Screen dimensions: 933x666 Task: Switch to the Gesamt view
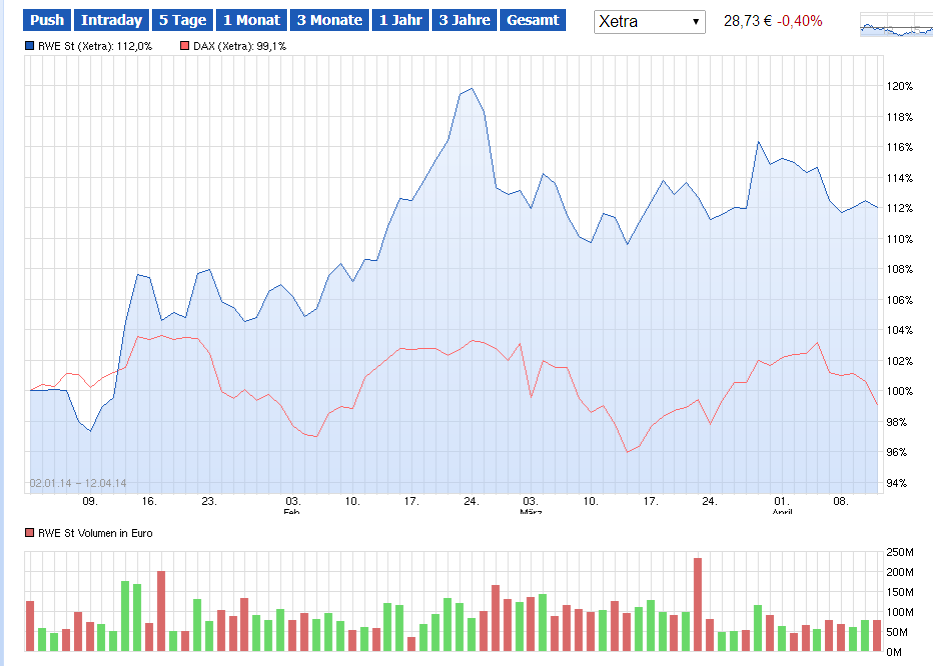533,19
